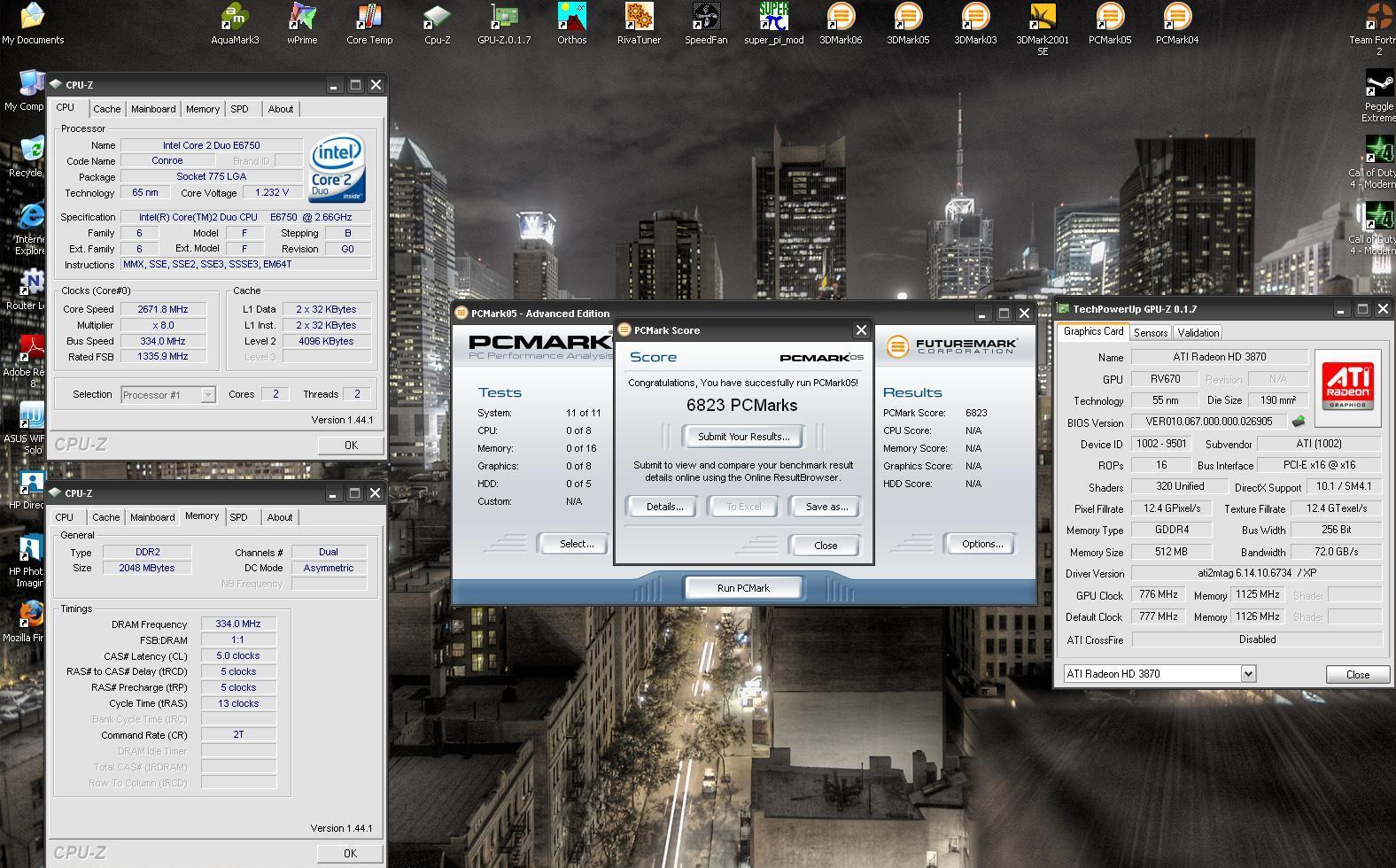This screenshot has height=868, width=1396.
Task: Click OK in the bottom CPU-Z memory window
Action: coord(350,854)
